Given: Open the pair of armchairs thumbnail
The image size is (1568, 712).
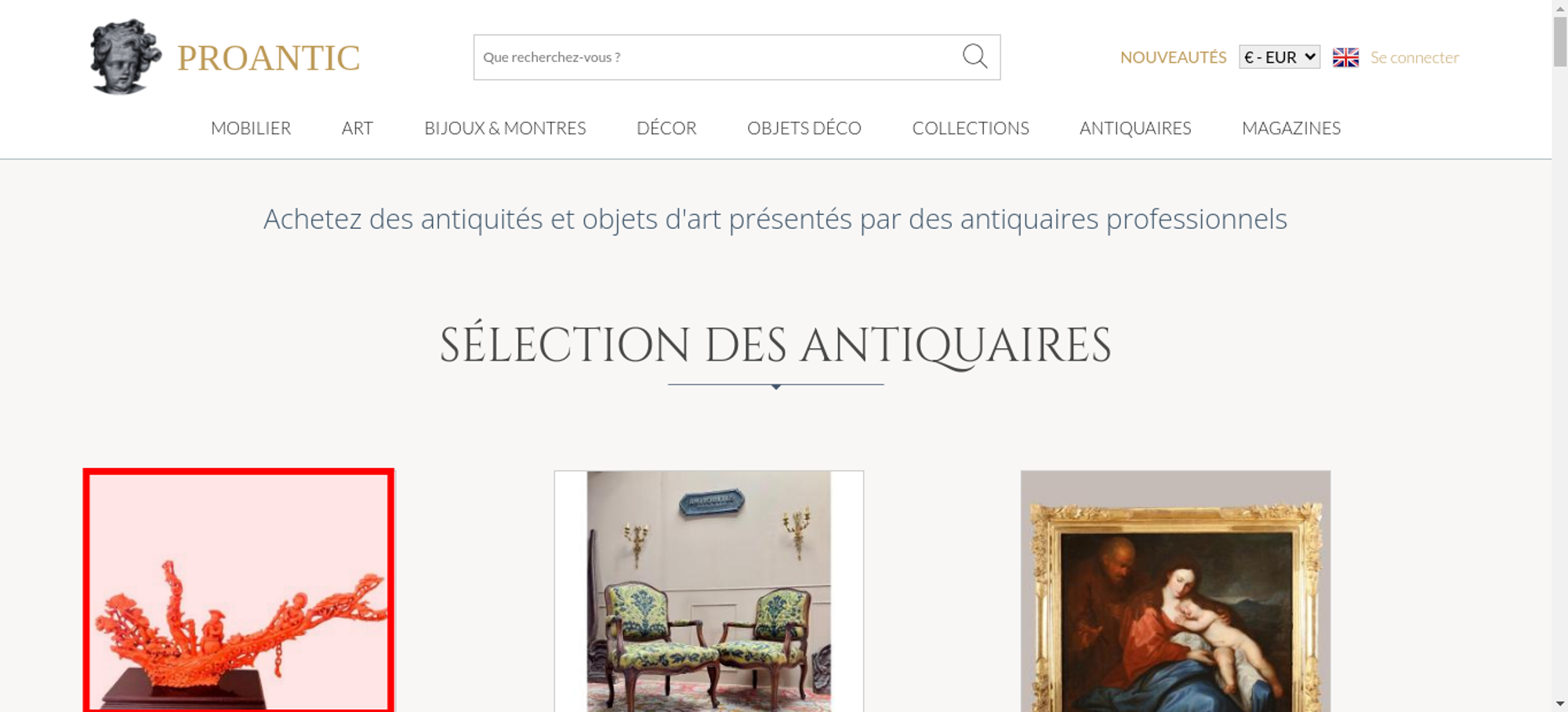Looking at the screenshot, I should tap(709, 591).
